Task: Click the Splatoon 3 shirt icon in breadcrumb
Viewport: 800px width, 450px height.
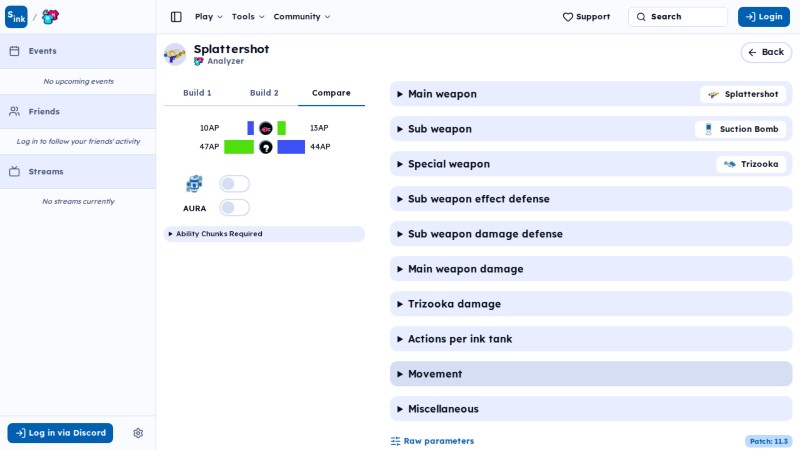Action: click(50, 17)
